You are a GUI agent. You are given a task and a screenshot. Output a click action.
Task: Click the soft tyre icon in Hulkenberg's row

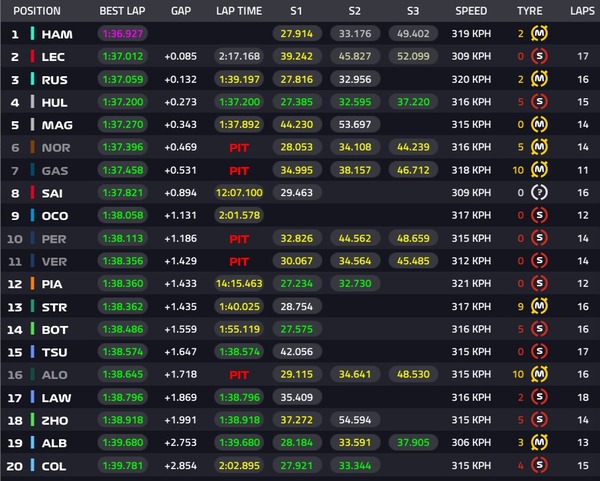tap(539, 101)
